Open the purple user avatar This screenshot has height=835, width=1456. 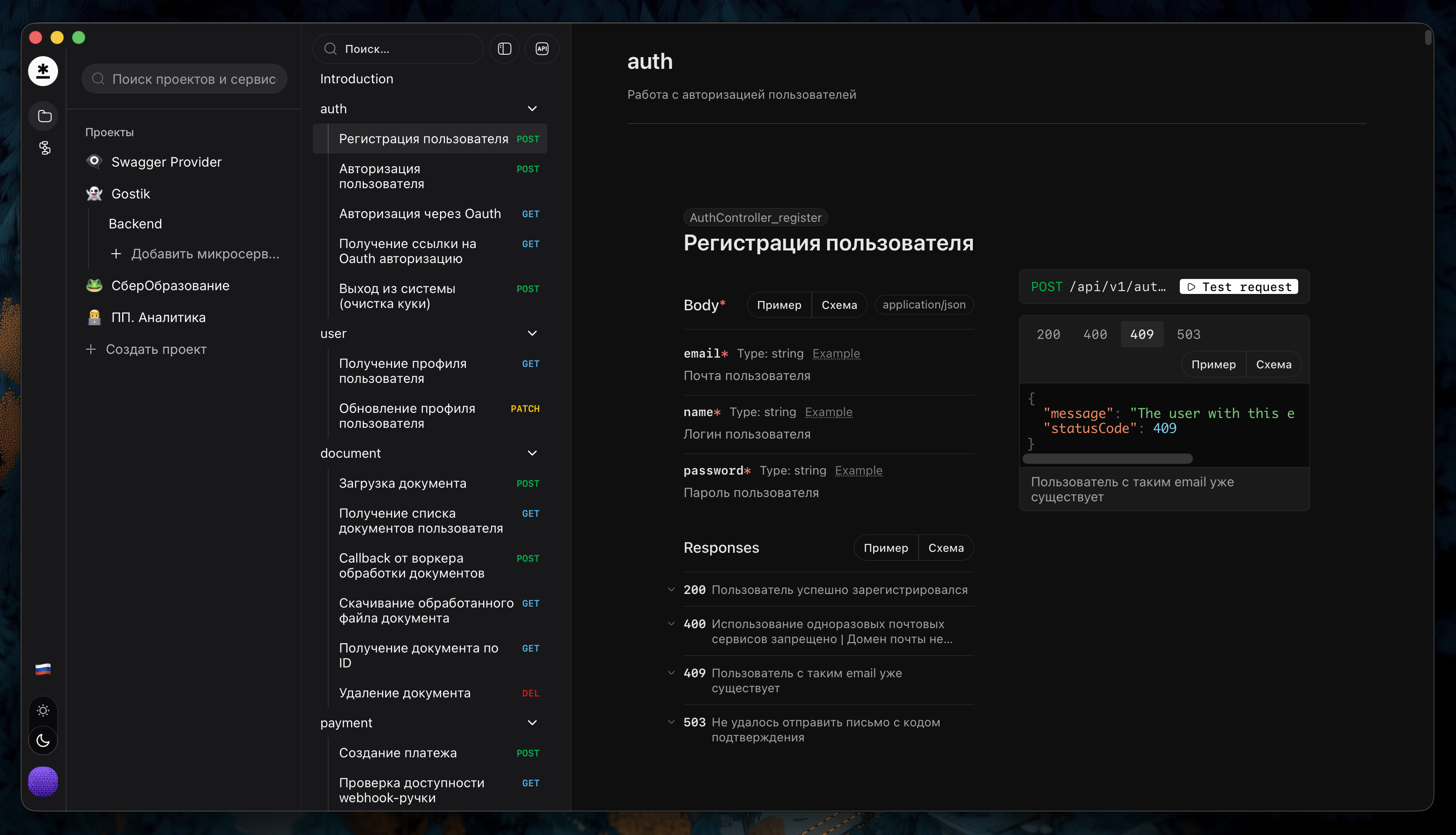[x=43, y=781]
